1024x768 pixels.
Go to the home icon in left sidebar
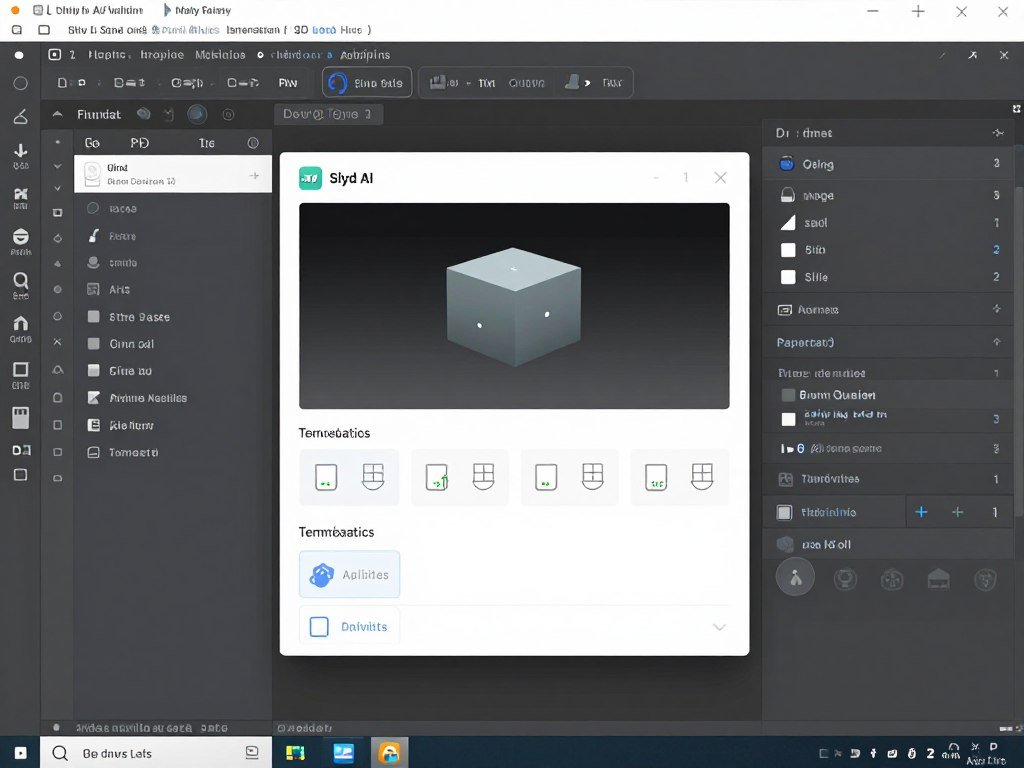click(x=21, y=323)
